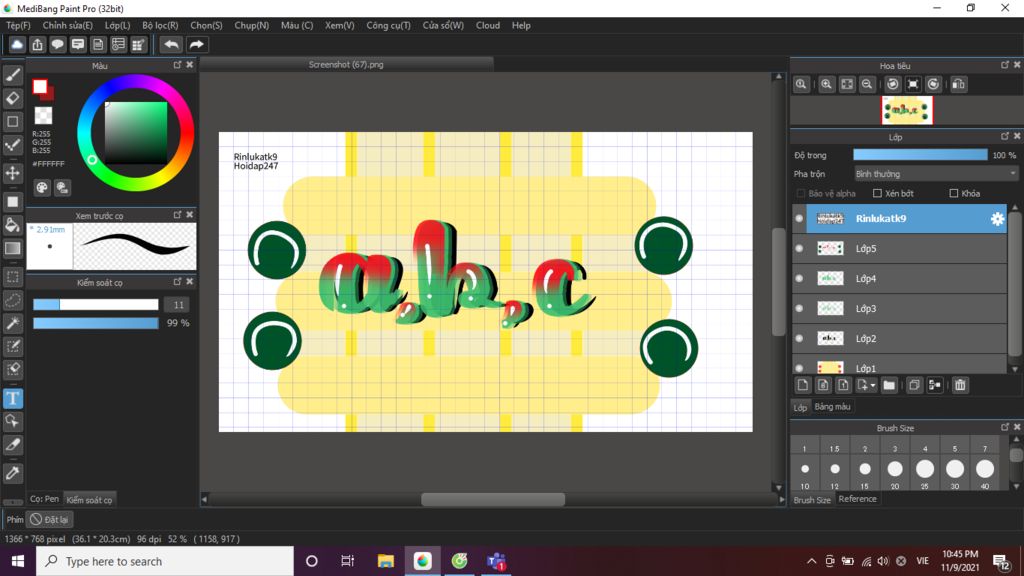Open the Cloud menu
This screenshot has width=1024, height=576.
tap(488, 25)
